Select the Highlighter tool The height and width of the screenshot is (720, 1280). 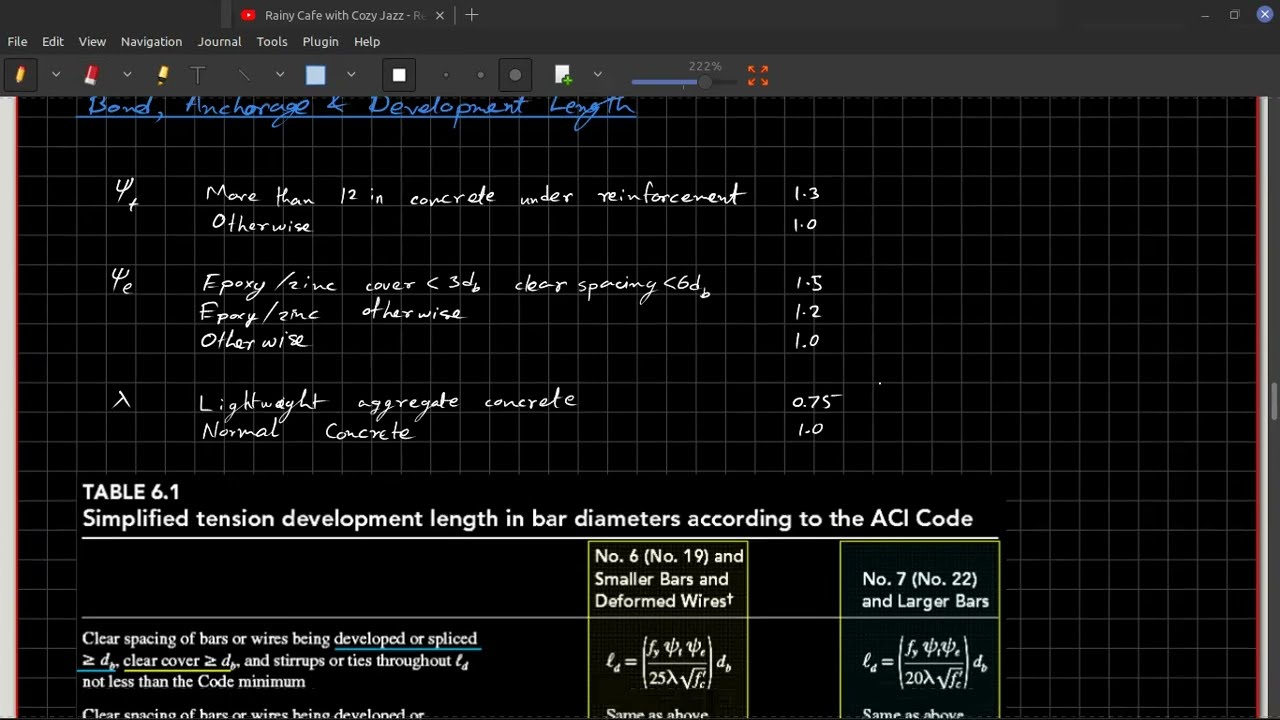[162, 75]
